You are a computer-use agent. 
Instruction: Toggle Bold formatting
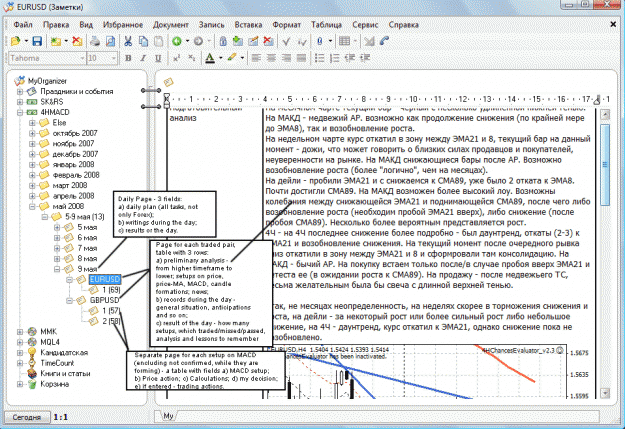pos(128,58)
